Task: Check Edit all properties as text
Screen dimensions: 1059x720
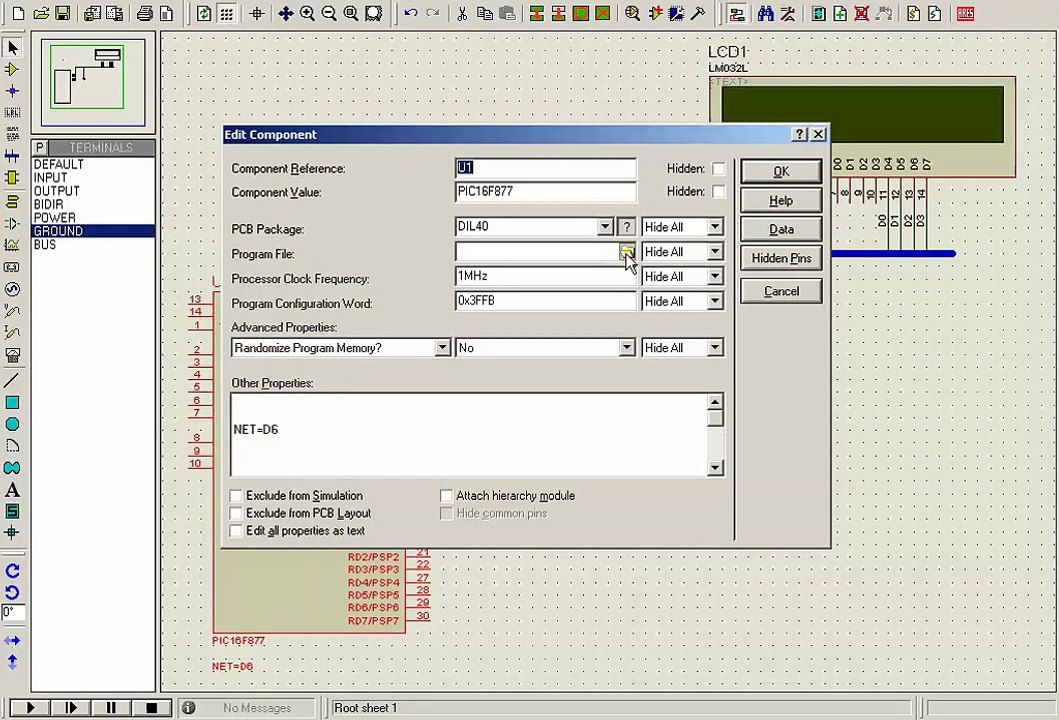Action: 236,531
